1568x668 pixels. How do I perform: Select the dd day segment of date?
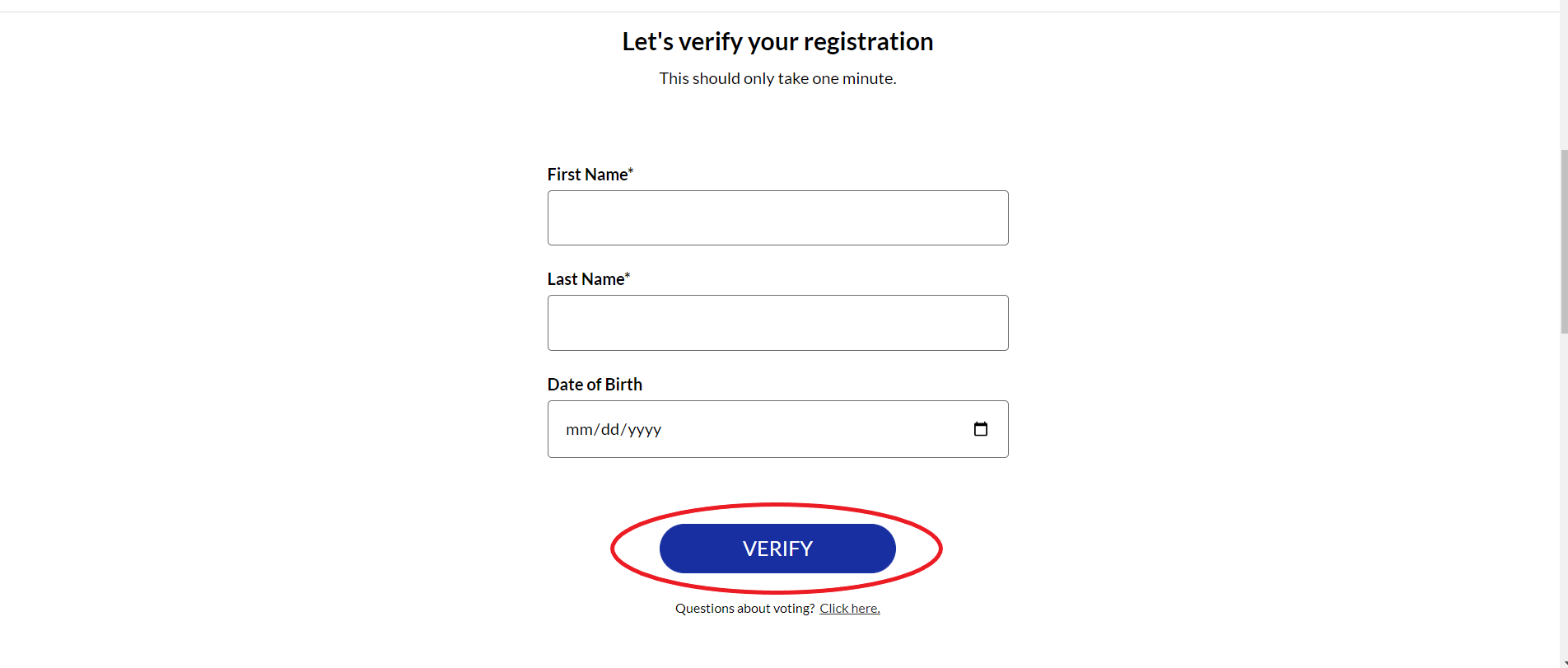610,429
